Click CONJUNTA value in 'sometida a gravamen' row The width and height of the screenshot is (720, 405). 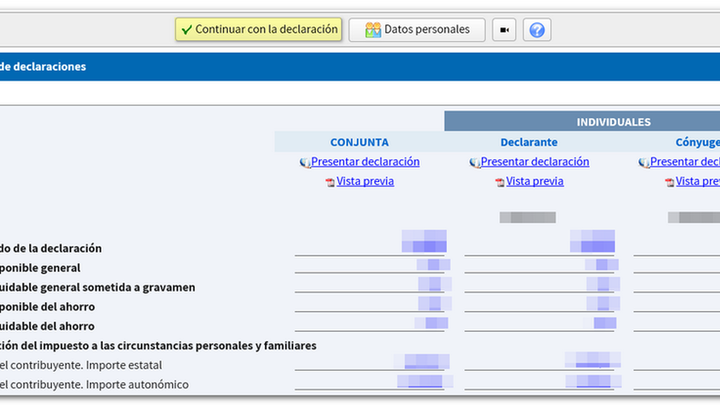click(434, 284)
